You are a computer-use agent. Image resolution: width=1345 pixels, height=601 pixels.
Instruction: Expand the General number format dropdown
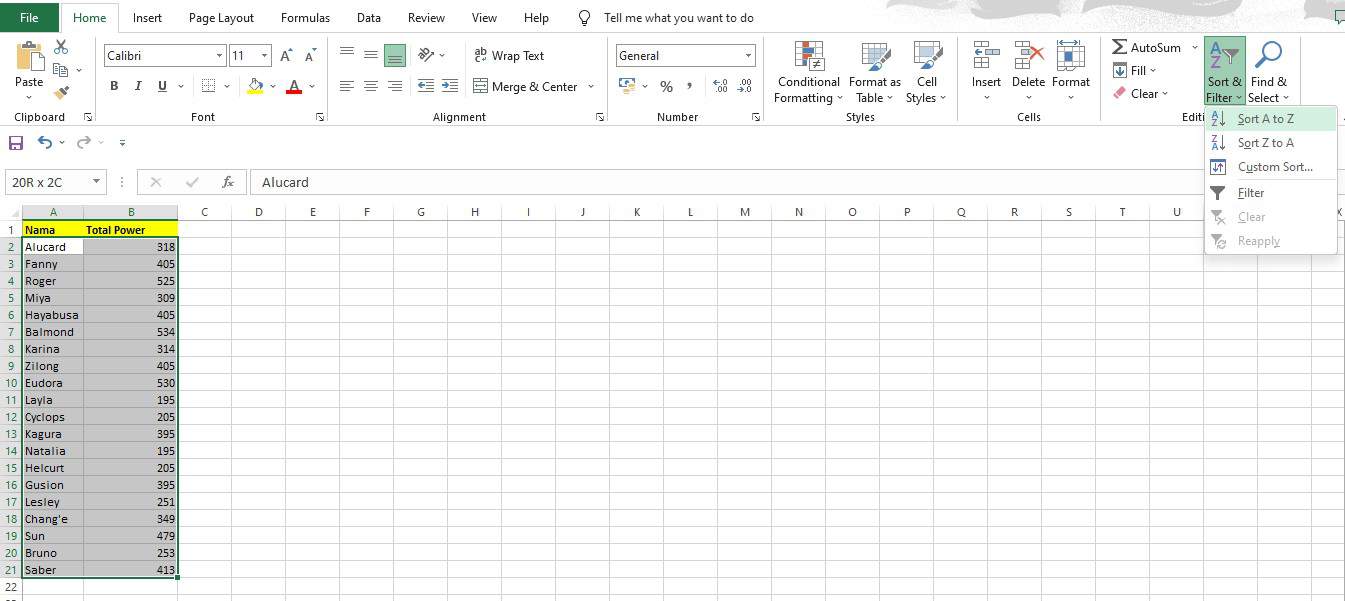tap(748, 56)
